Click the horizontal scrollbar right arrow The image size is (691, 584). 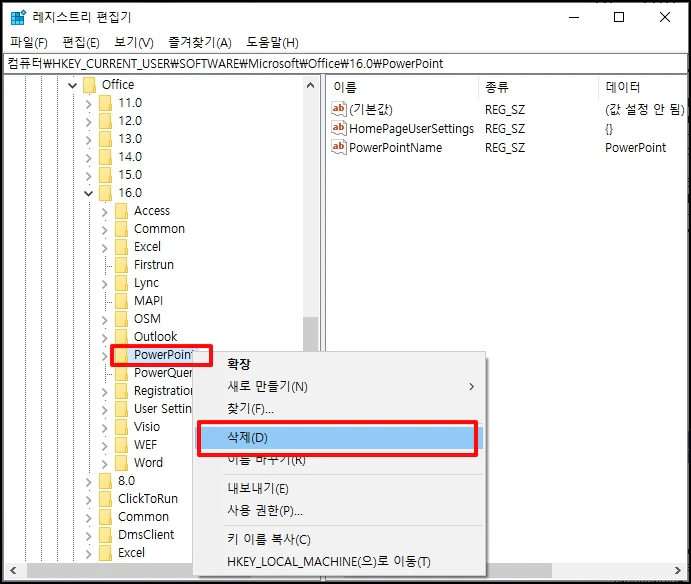click(x=678, y=570)
